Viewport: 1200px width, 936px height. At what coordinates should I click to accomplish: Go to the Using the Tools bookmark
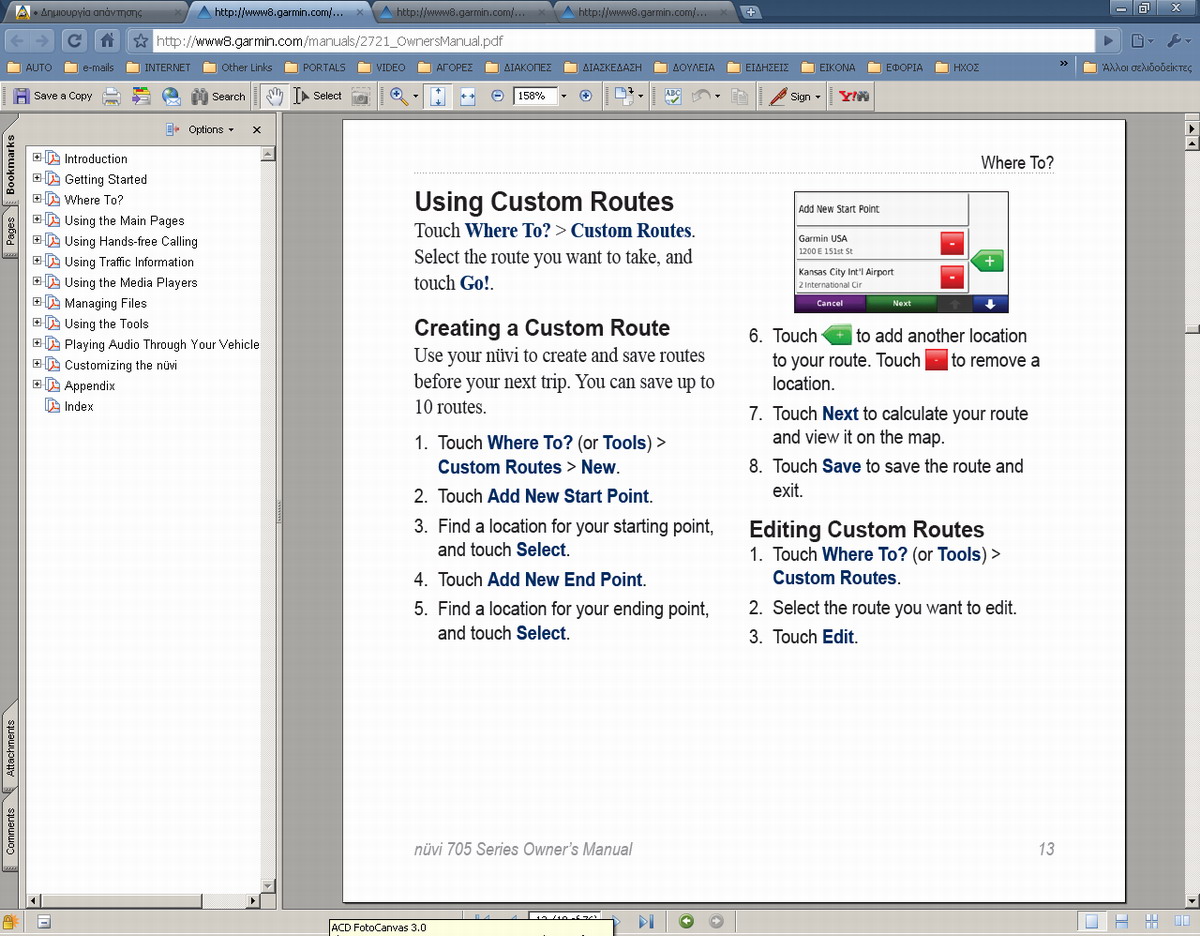(x=106, y=324)
